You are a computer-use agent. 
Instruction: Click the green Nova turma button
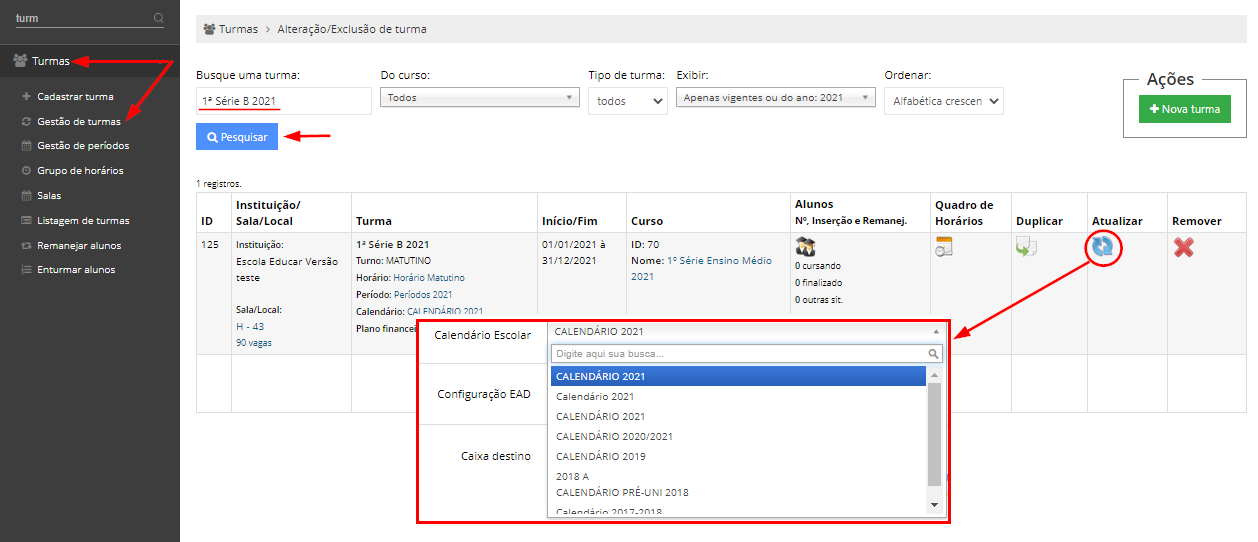point(1184,109)
